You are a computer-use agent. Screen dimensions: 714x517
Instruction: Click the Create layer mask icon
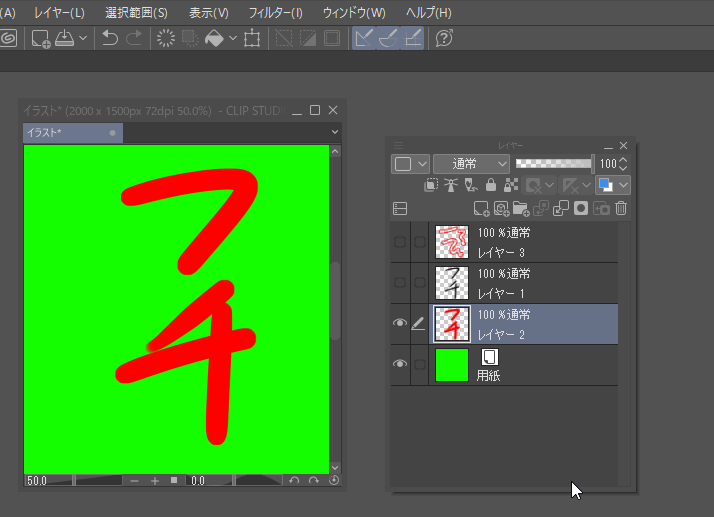[x=581, y=209]
